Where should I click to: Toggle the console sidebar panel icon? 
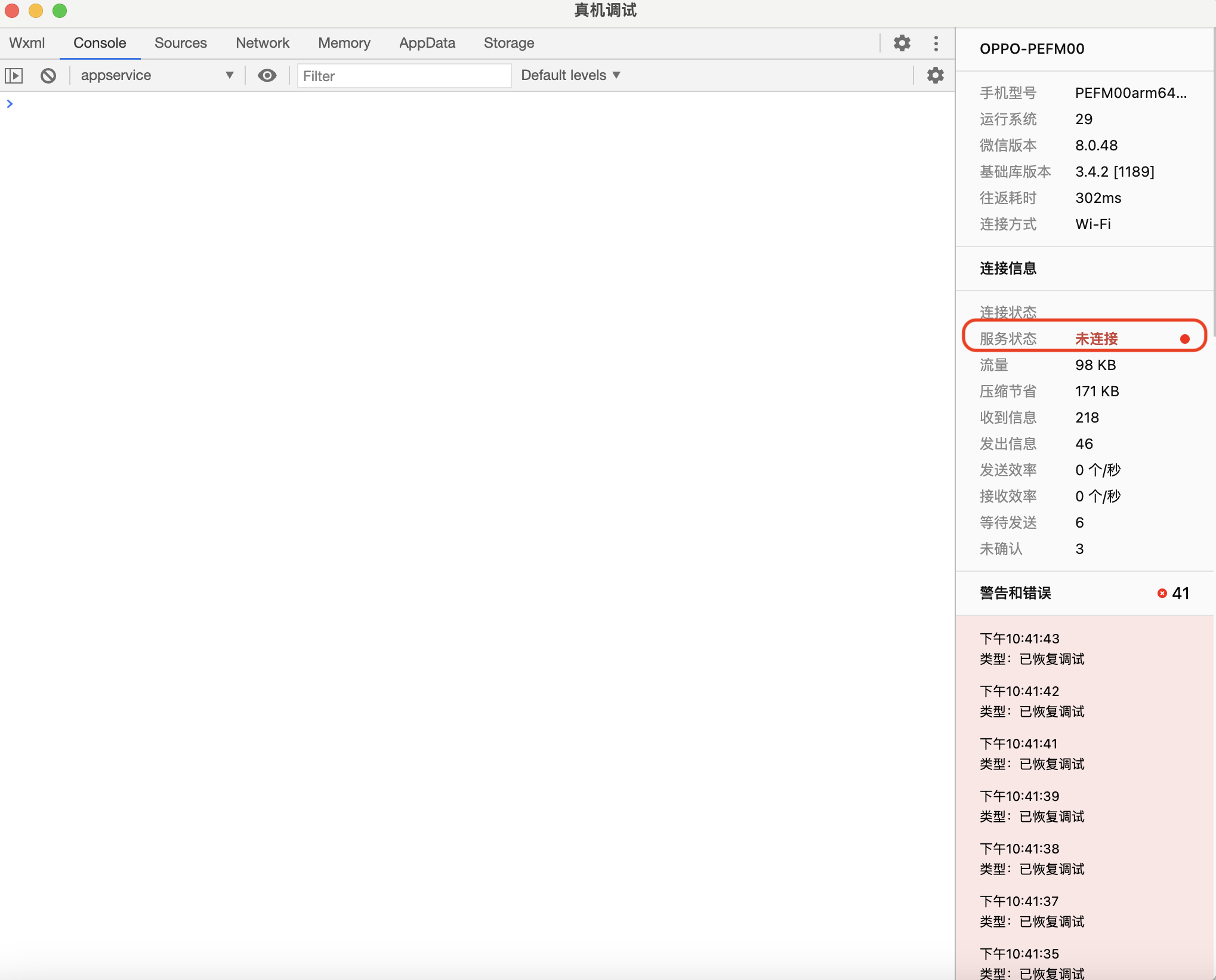point(14,76)
